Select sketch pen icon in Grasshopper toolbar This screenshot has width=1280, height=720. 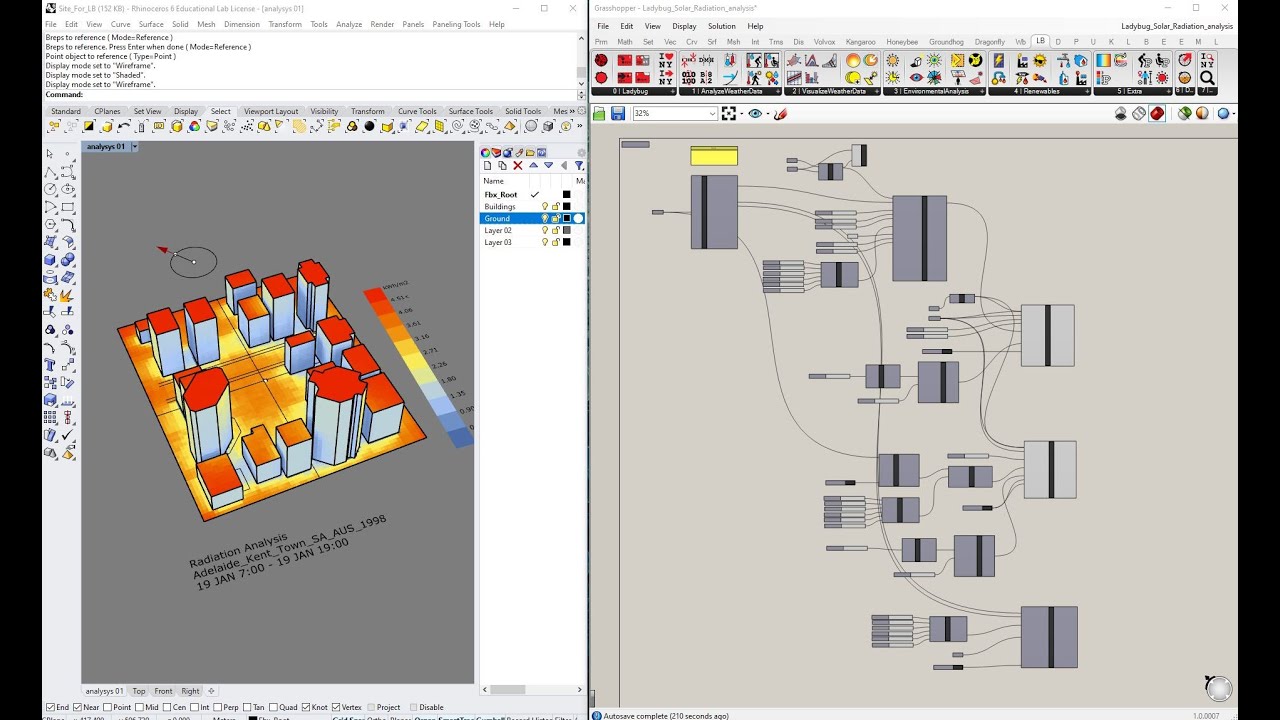click(x=780, y=113)
